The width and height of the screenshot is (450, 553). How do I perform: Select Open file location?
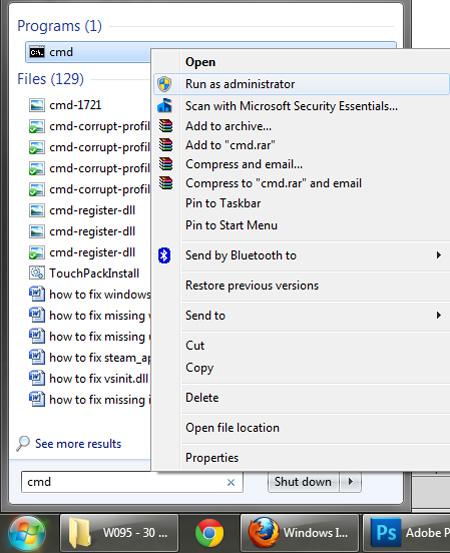(232, 428)
